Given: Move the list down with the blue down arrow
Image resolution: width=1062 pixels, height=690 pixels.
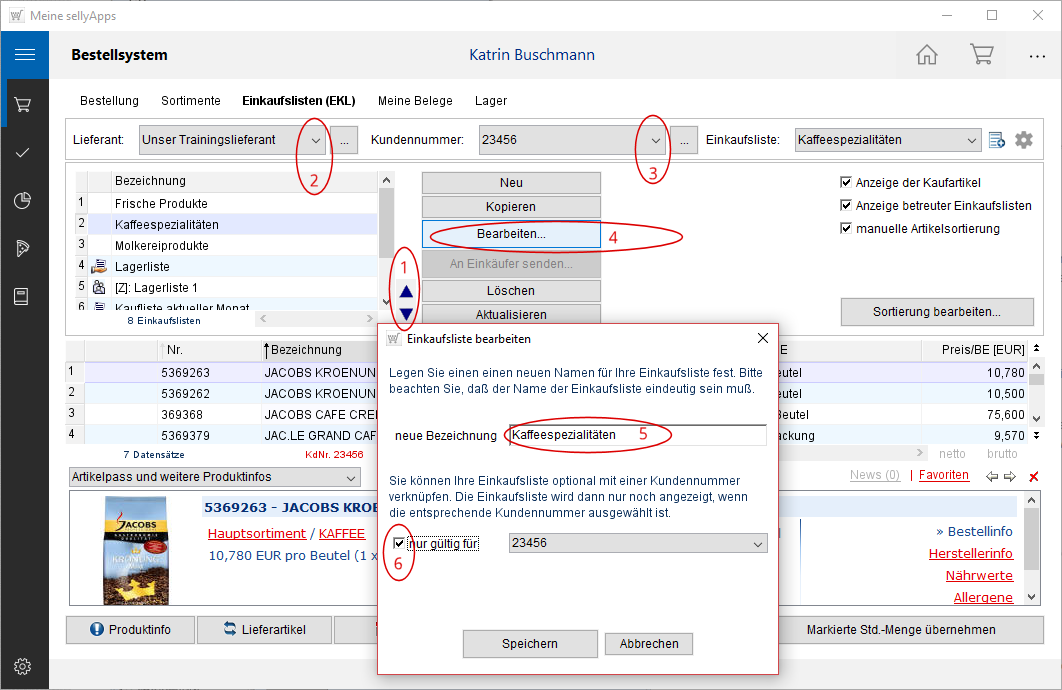Looking at the screenshot, I should click(406, 314).
